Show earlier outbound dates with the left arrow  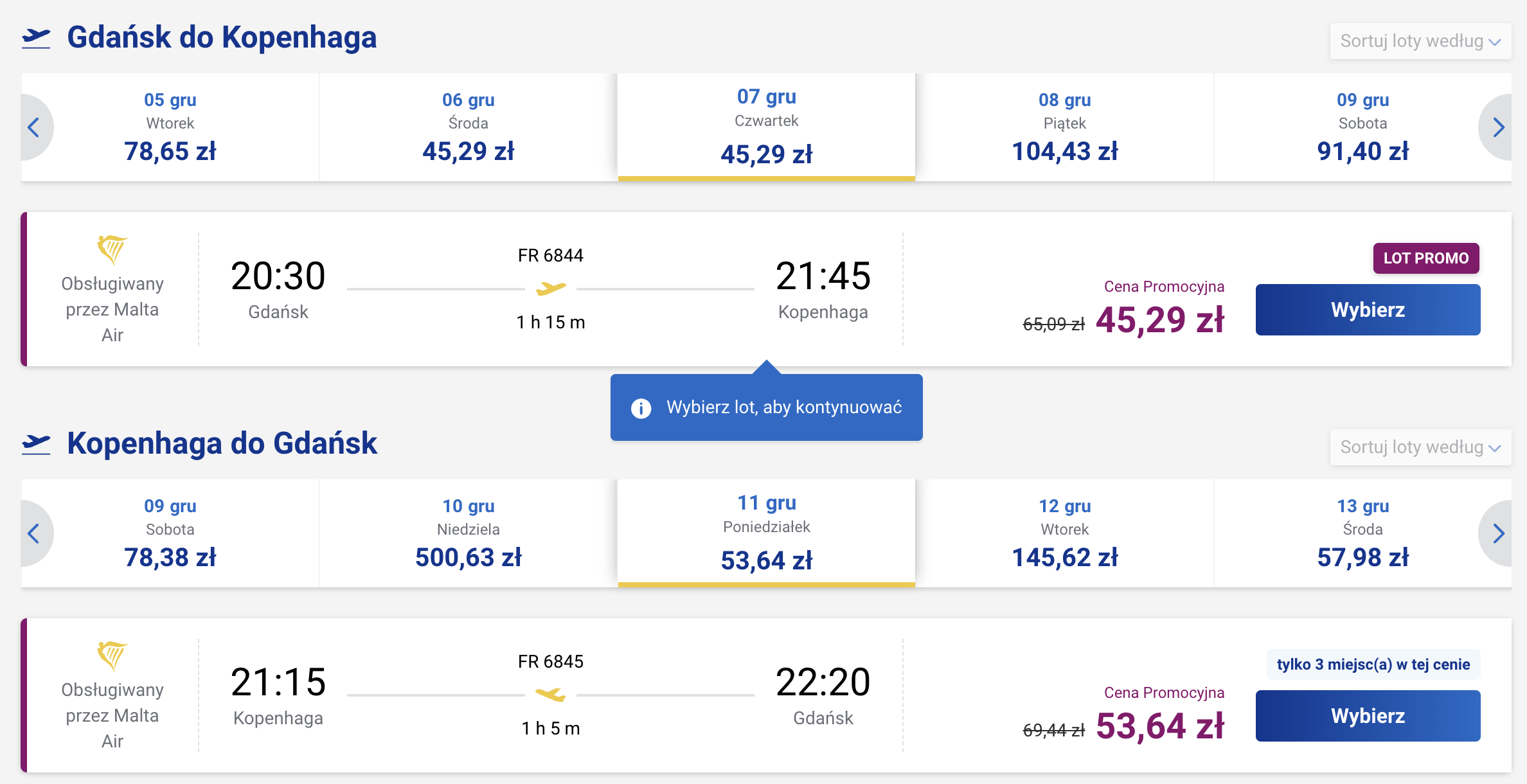pos(35,127)
